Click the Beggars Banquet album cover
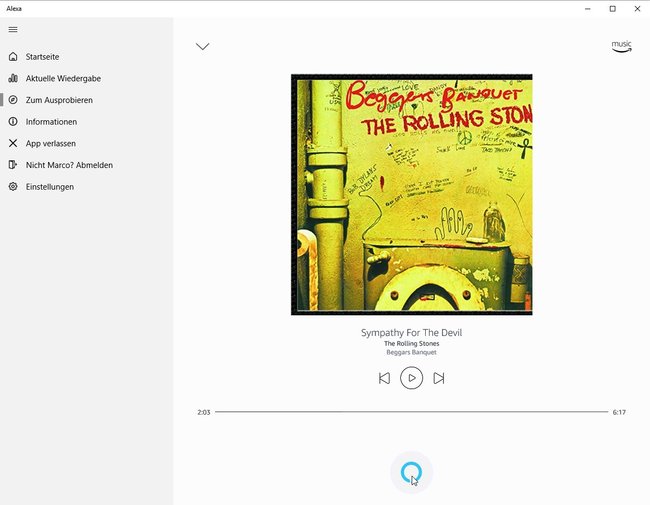Image resolution: width=650 pixels, height=505 pixels. [412, 194]
